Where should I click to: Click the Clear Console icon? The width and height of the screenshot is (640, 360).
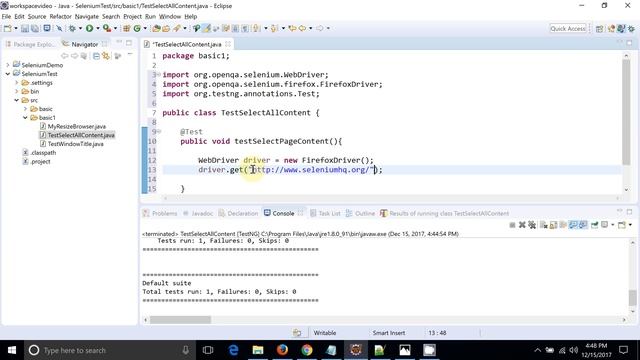(544, 225)
